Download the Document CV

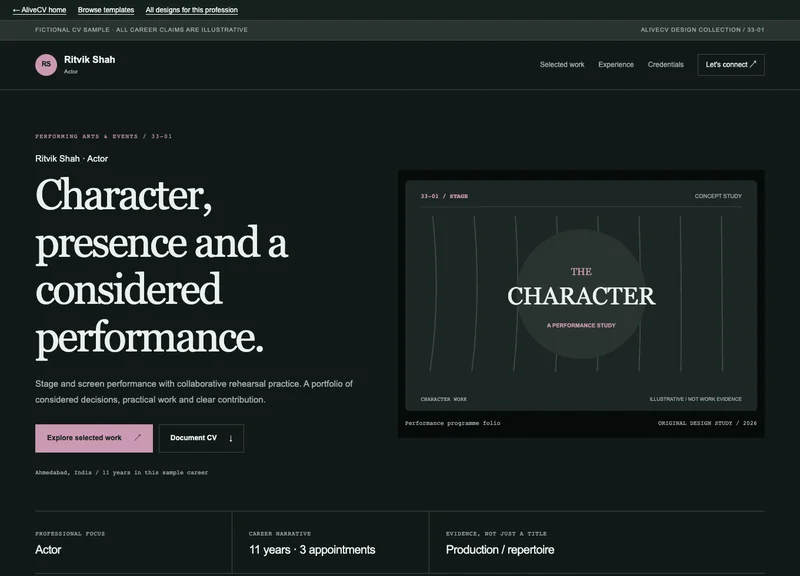201,438
